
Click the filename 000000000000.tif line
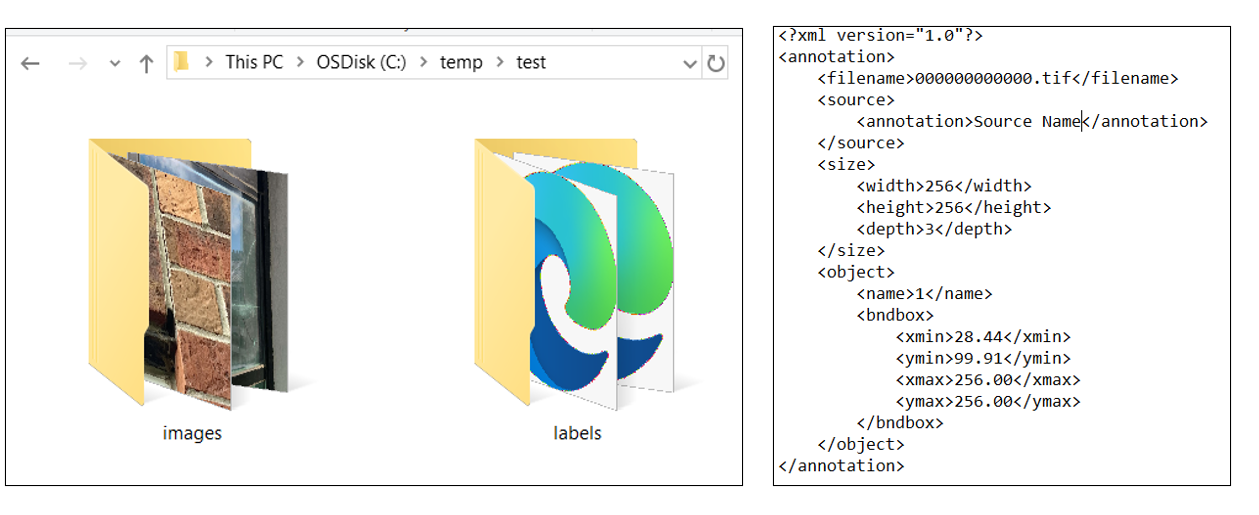coord(998,78)
